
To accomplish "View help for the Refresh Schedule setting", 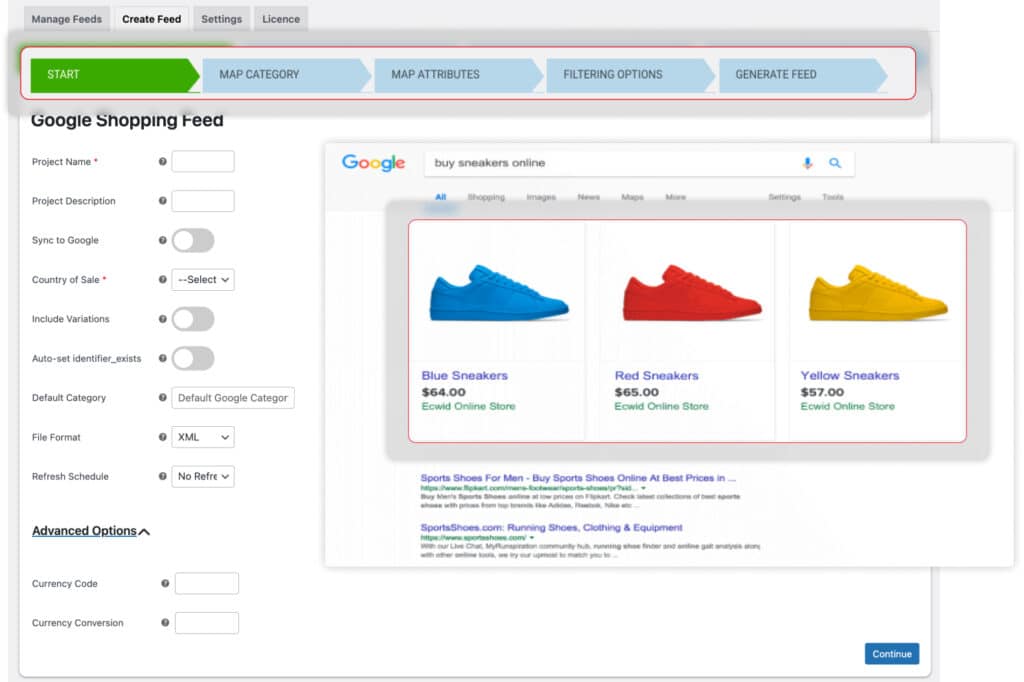I will [x=163, y=476].
